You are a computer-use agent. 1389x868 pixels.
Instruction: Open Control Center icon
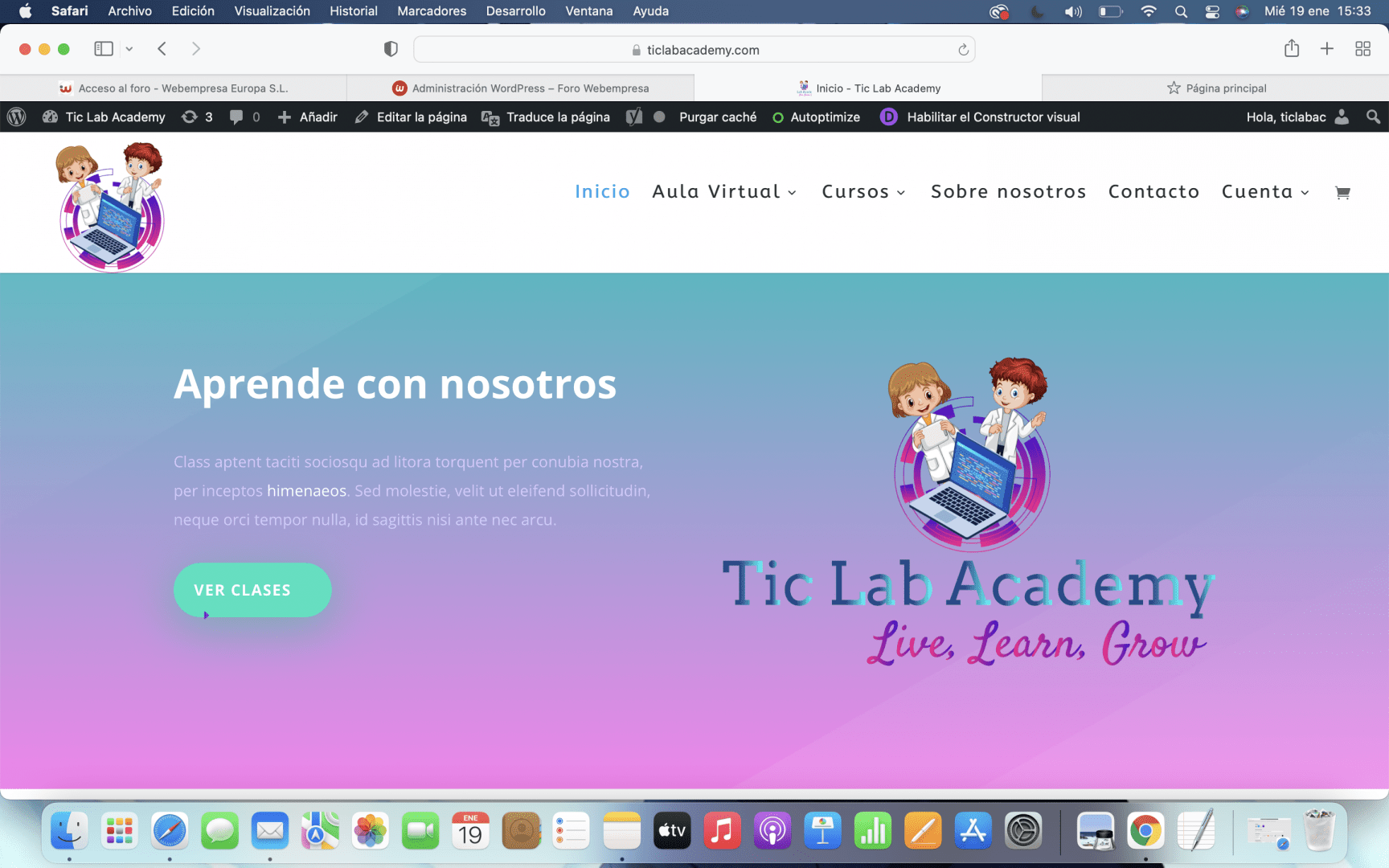[1212, 11]
